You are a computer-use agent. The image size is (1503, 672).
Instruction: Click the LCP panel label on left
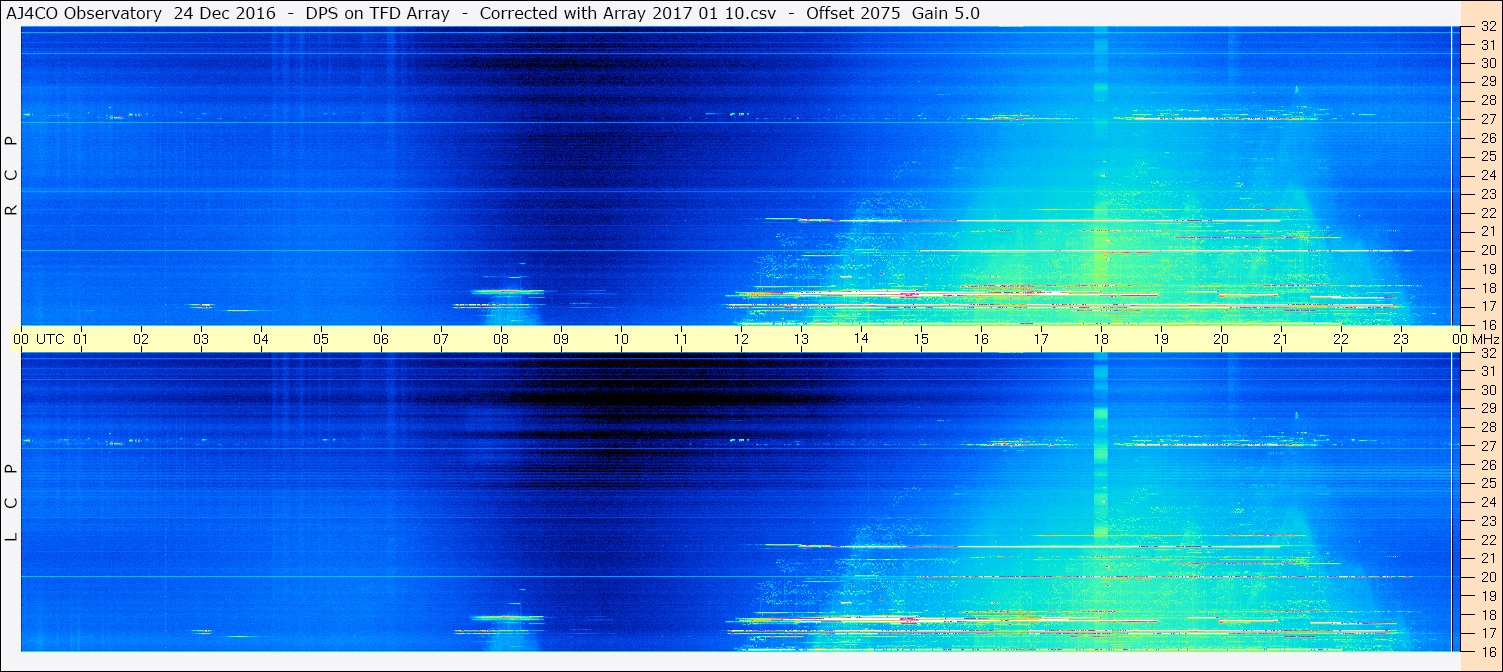coord(11,502)
